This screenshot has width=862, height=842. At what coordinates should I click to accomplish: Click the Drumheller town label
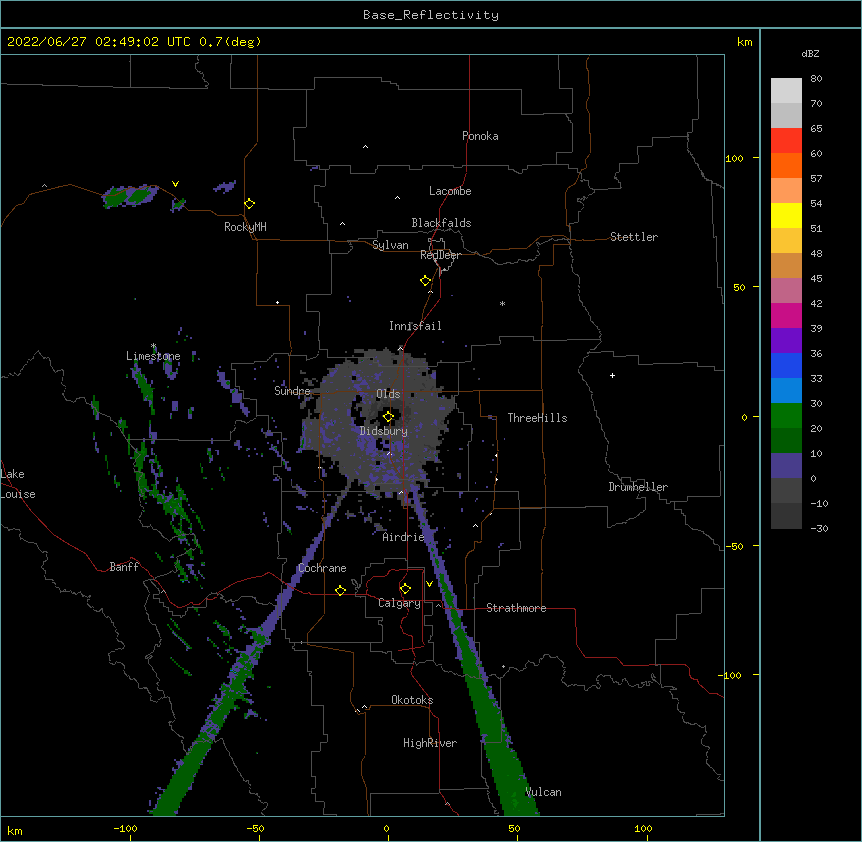[x=638, y=487]
